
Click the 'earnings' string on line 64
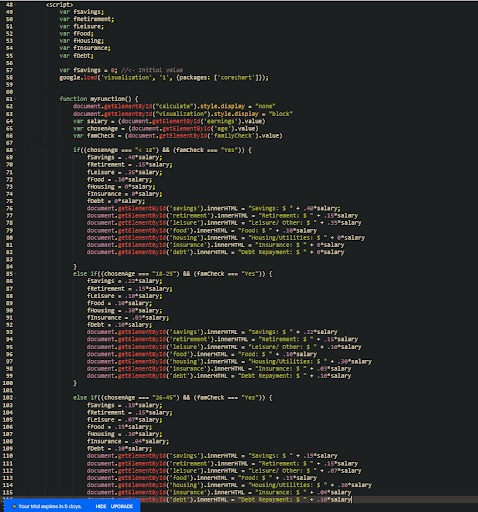(220, 121)
